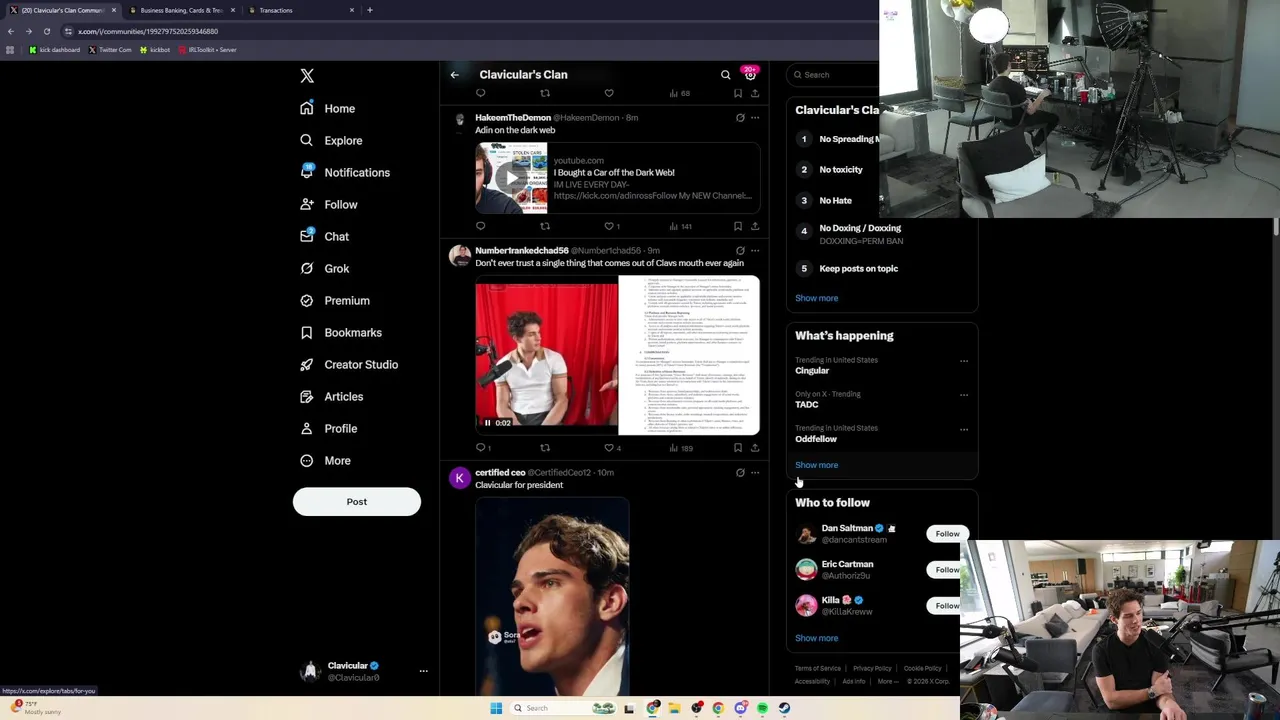This screenshot has width=1280, height=720.
Task: Open the Oddfellow trending topic
Action: [x=816, y=439]
